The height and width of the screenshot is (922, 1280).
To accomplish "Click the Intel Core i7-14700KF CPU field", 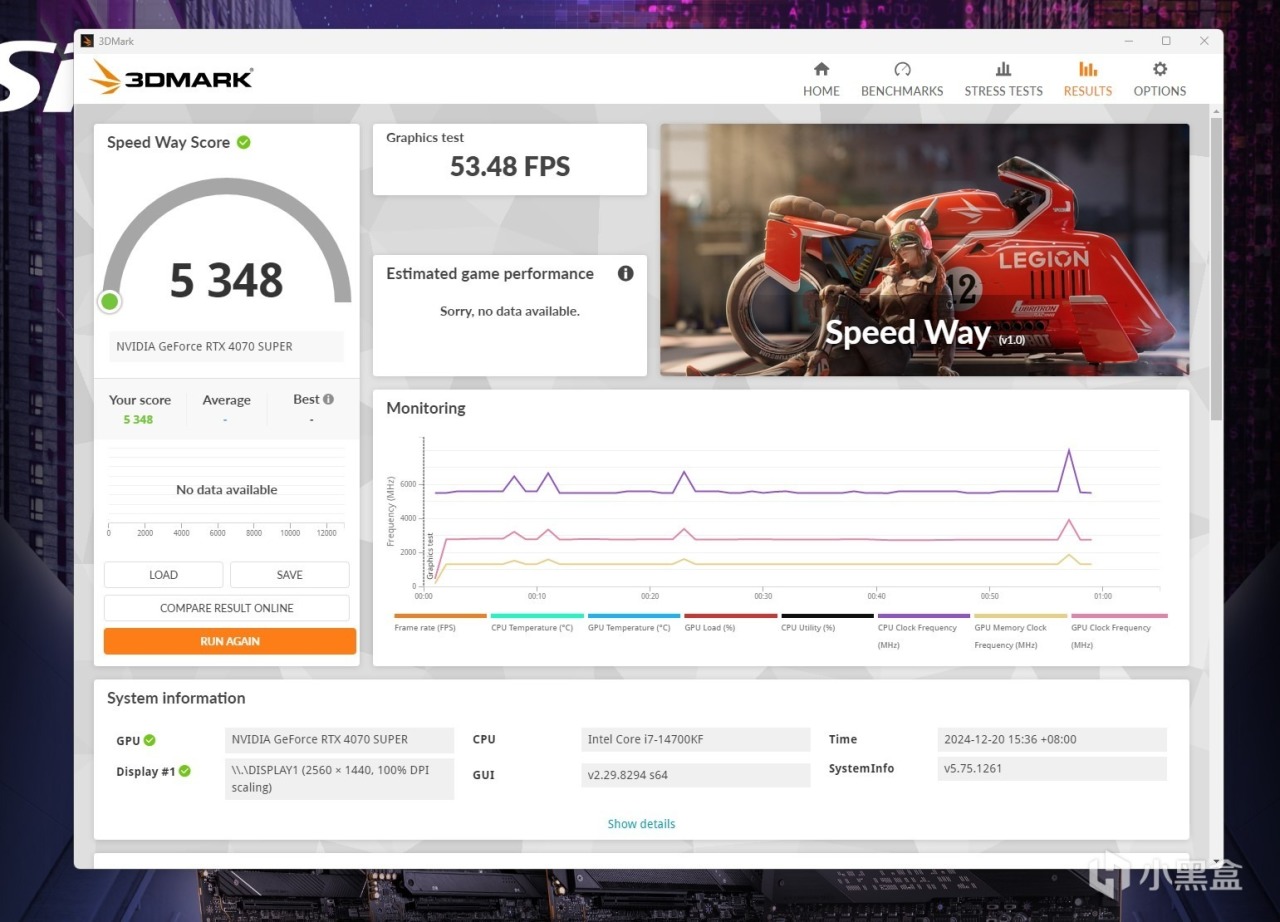I will (696, 739).
